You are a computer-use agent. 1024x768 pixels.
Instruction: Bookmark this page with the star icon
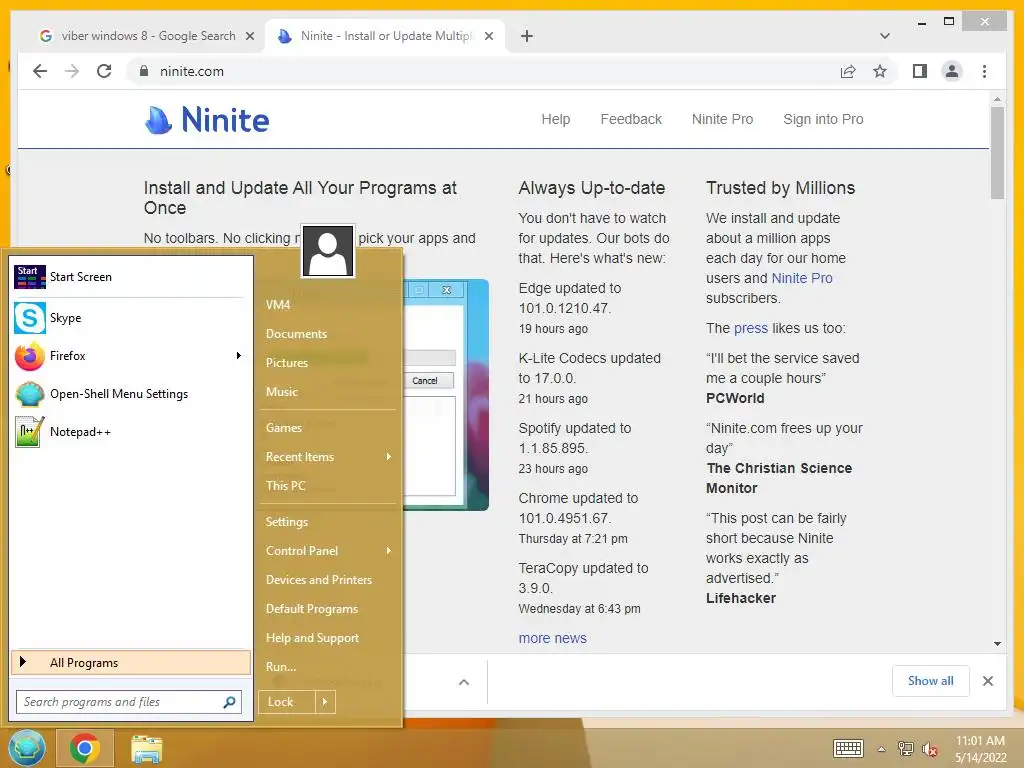(x=880, y=71)
